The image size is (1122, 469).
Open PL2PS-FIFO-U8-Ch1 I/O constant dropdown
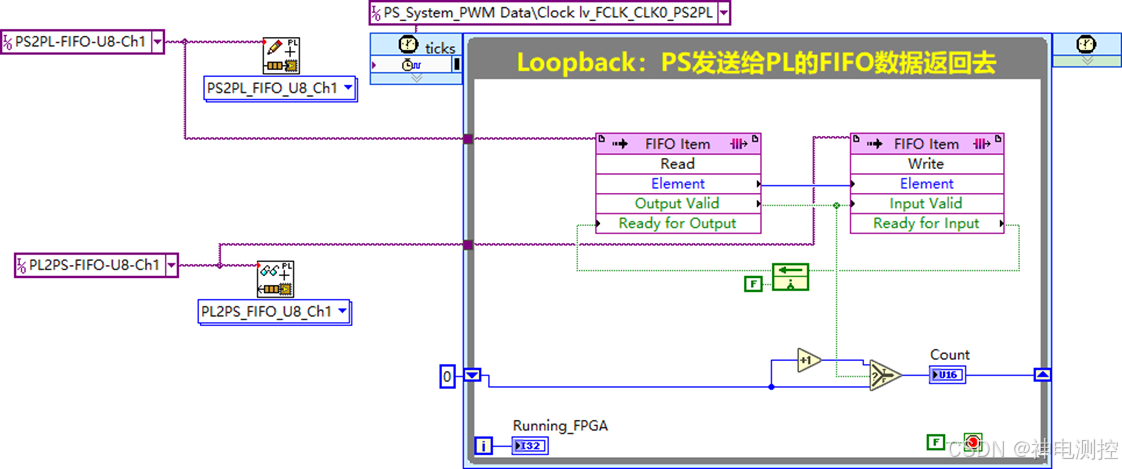tap(171, 264)
